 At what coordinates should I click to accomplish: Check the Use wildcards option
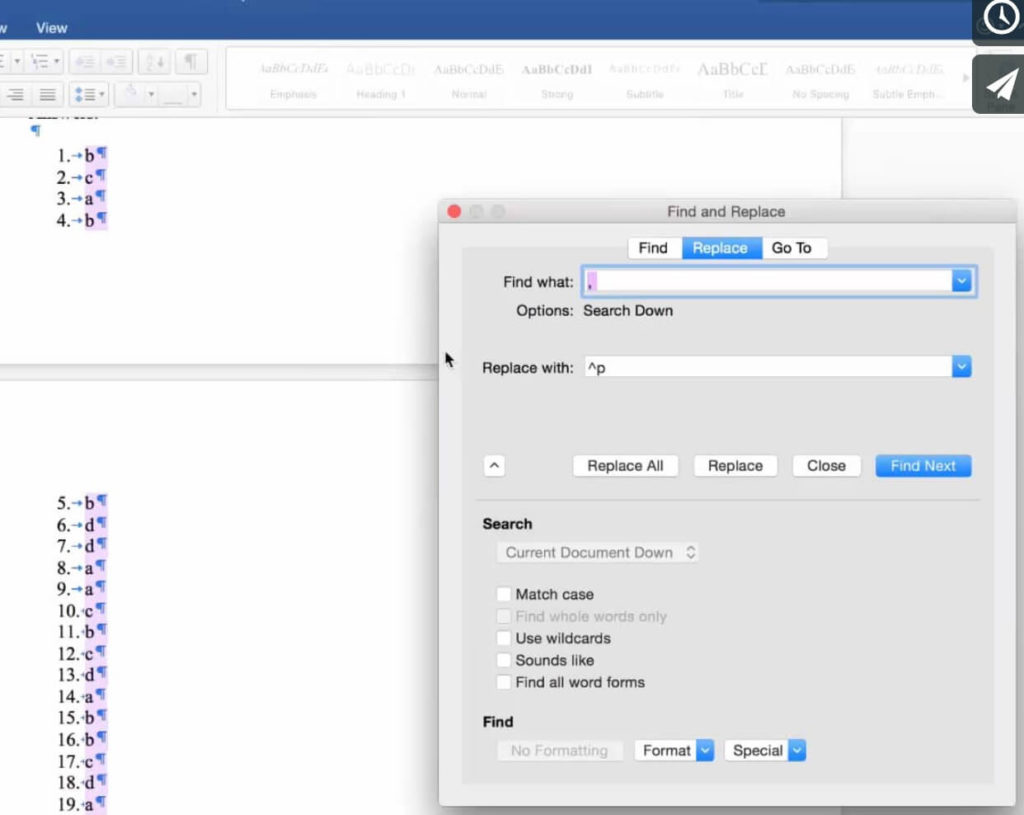point(504,638)
